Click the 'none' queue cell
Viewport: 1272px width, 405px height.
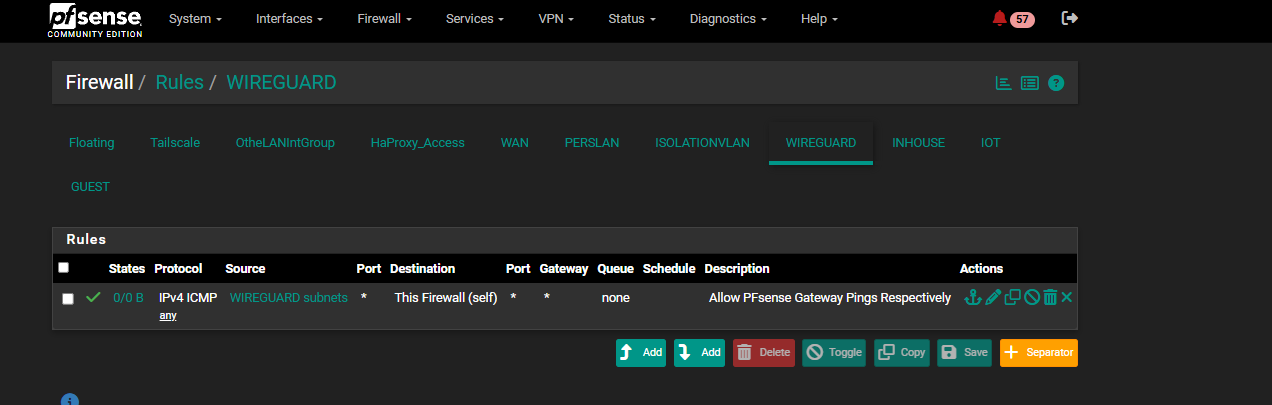pyautogui.click(x=616, y=297)
